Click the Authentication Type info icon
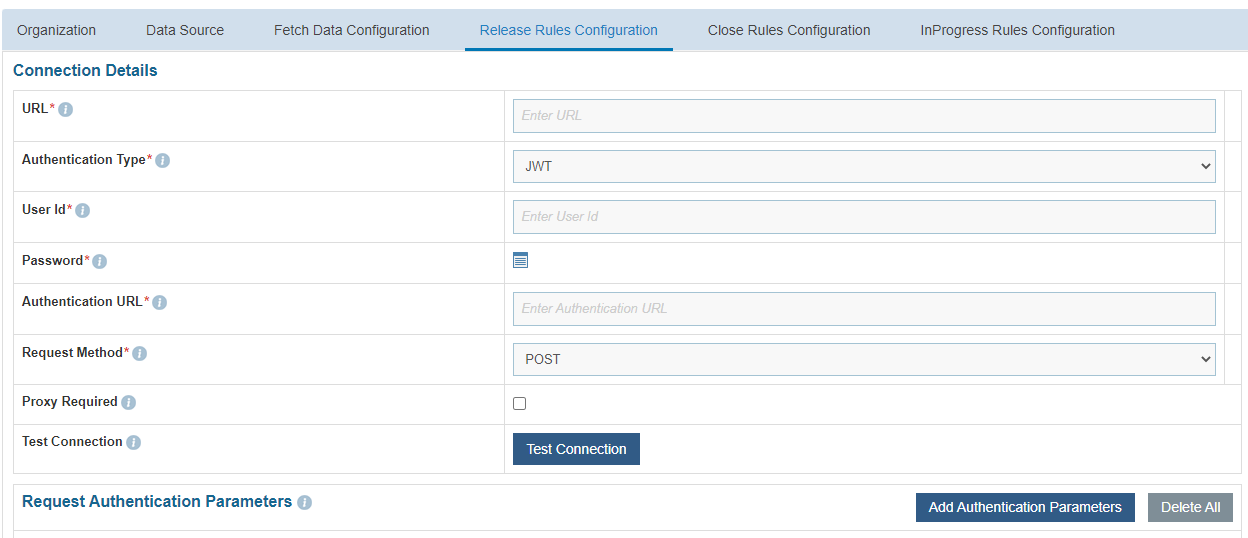The image size is (1248, 538). point(163,160)
